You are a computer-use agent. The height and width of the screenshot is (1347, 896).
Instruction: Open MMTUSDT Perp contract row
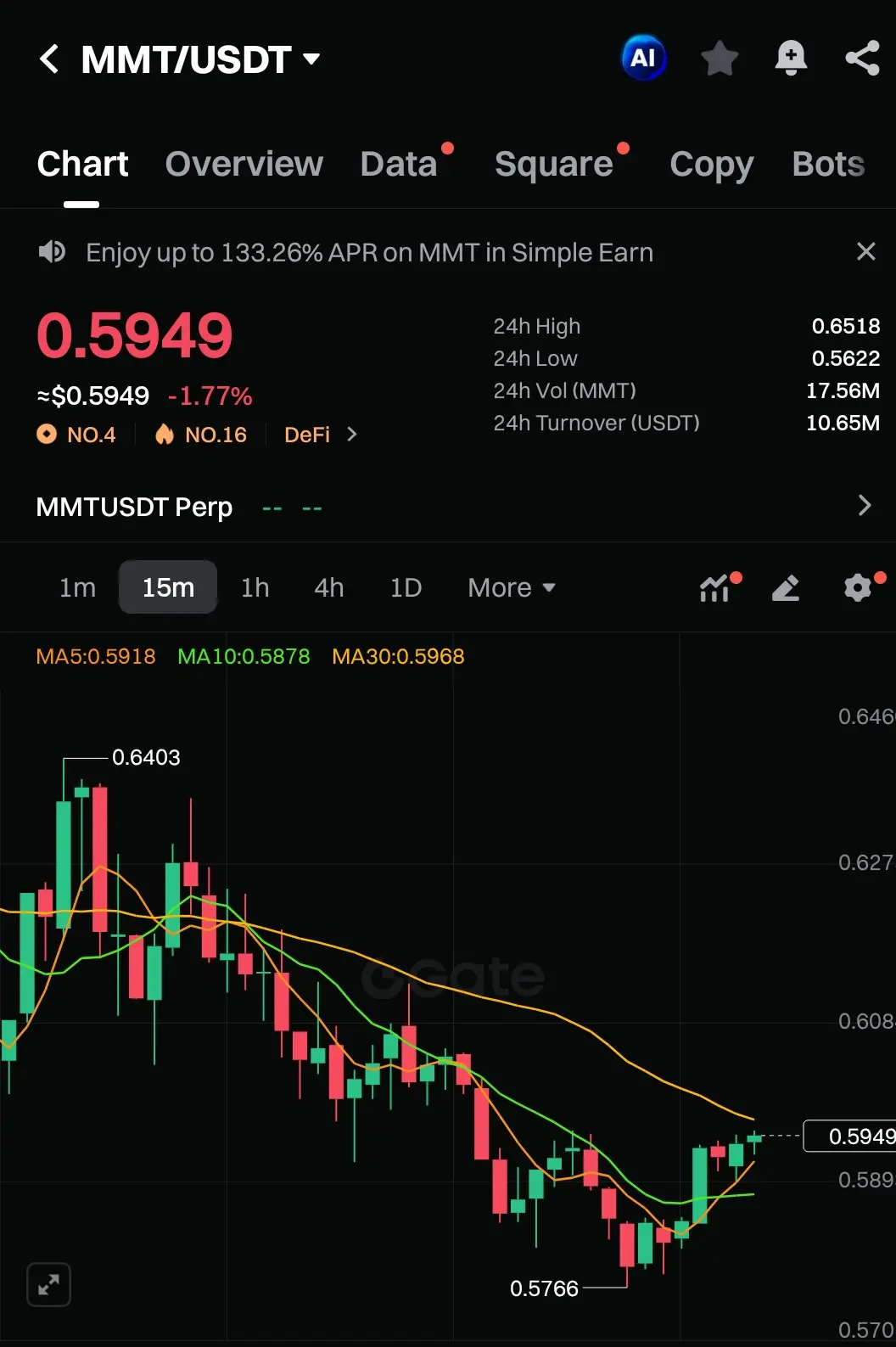(448, 507)
